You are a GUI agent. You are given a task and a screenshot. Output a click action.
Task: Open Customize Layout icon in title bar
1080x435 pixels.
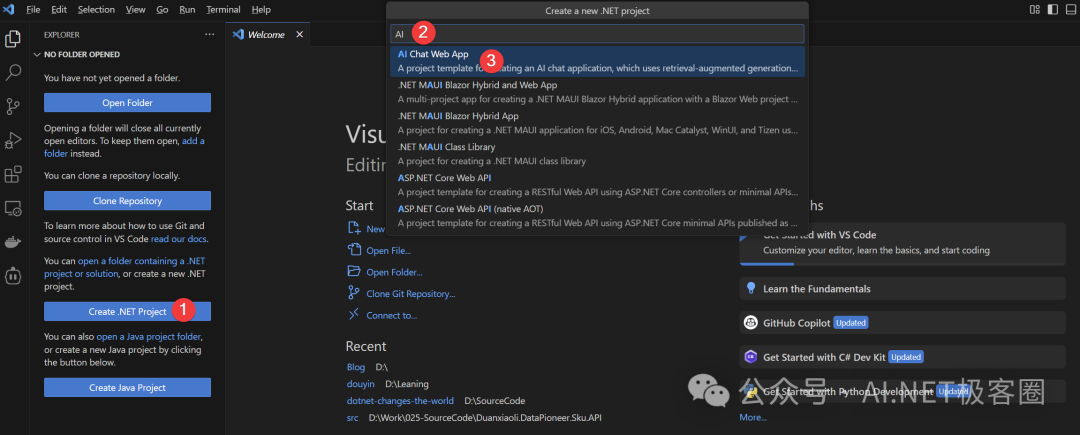(x=1035, y=10)
